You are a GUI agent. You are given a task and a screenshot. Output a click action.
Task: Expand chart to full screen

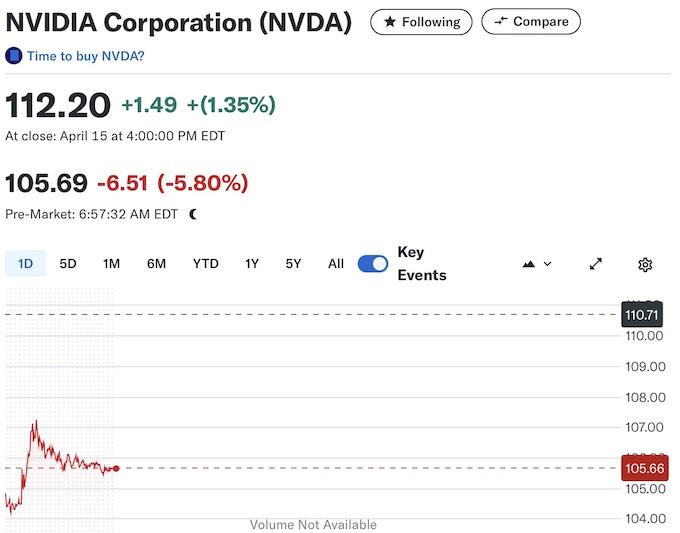pos(596,264)
